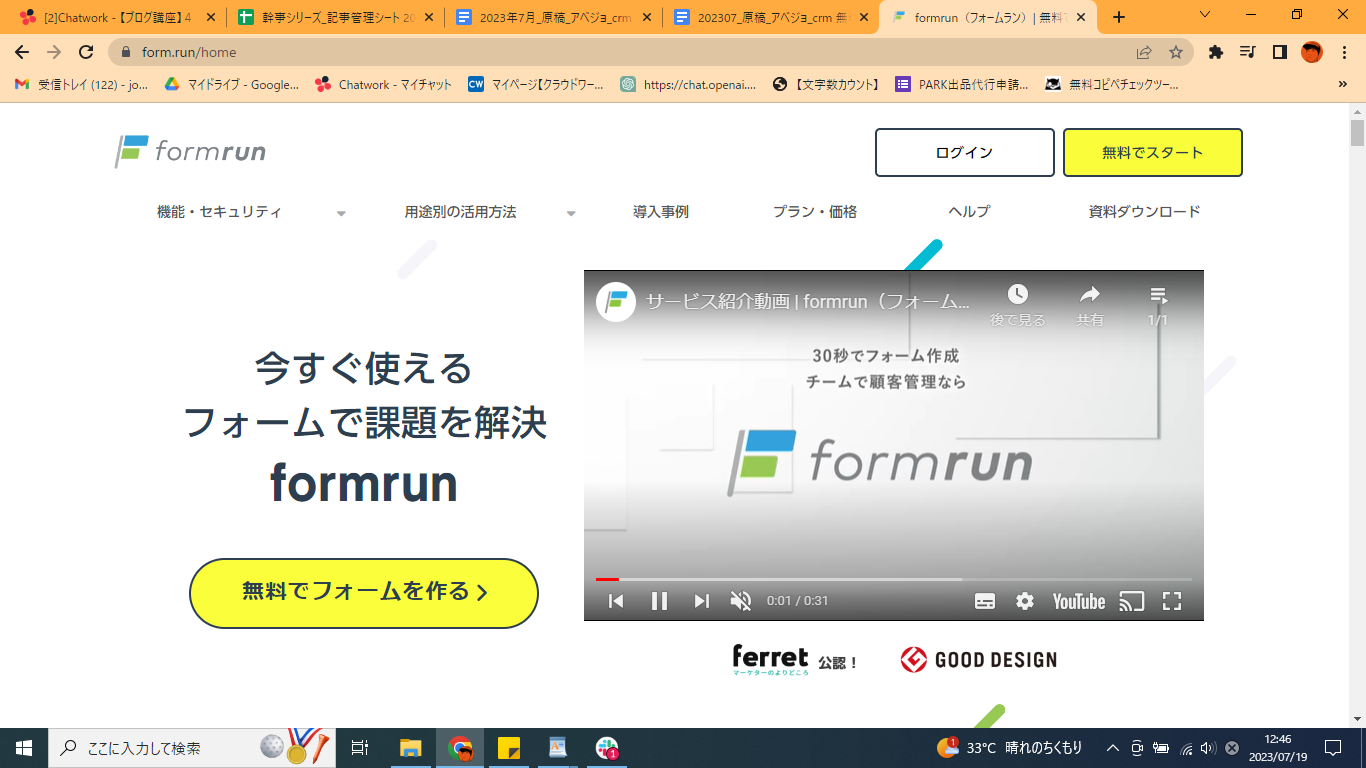
Task: Seek on the video progress bar
Action: pos(894,579)
